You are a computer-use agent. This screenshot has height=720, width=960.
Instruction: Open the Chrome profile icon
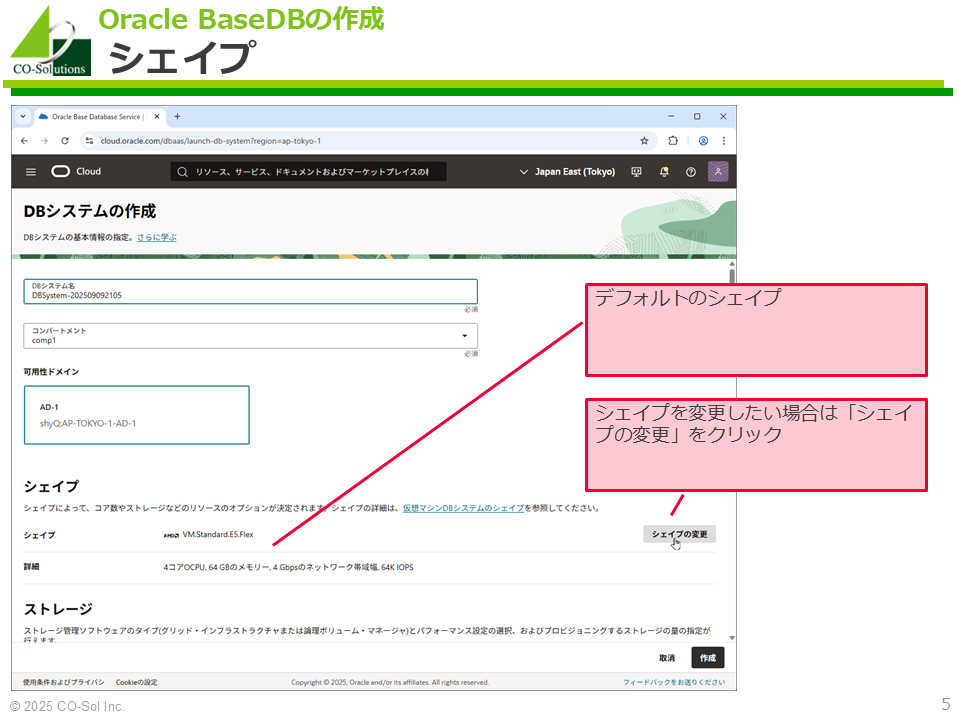coord(703,141)
